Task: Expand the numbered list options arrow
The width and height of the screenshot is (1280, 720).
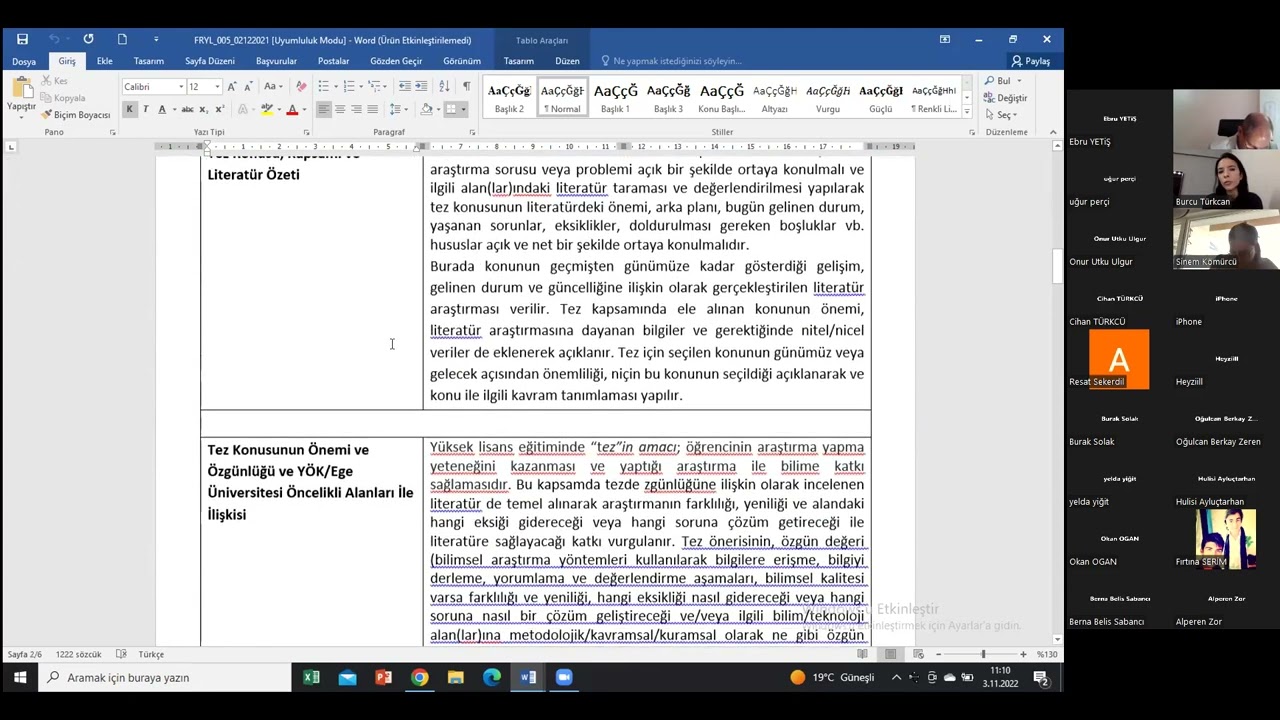Action: click(x=360, y=87)
